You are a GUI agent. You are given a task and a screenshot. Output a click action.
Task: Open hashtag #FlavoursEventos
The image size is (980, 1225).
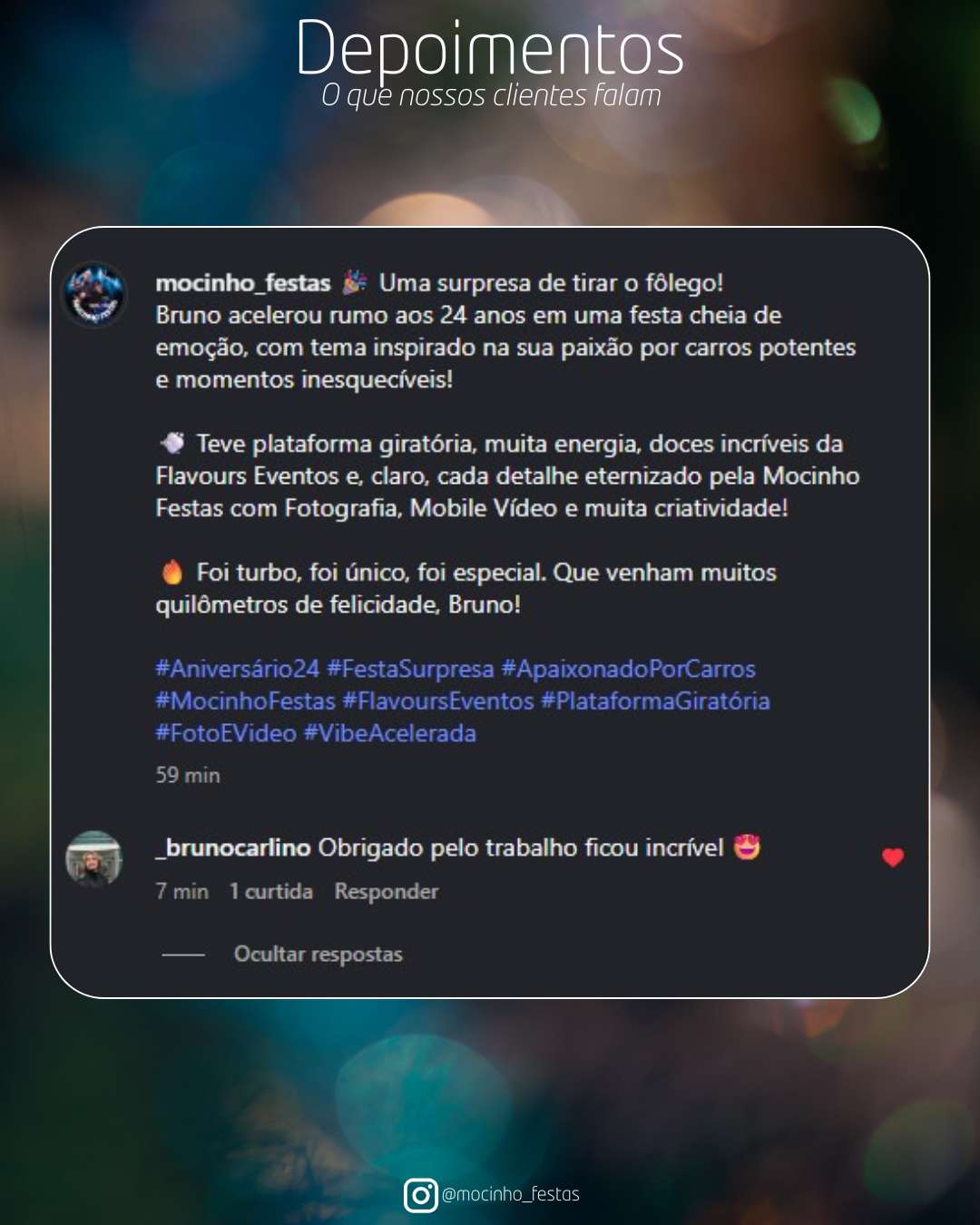pyautogui.click(x=438, y=701)
